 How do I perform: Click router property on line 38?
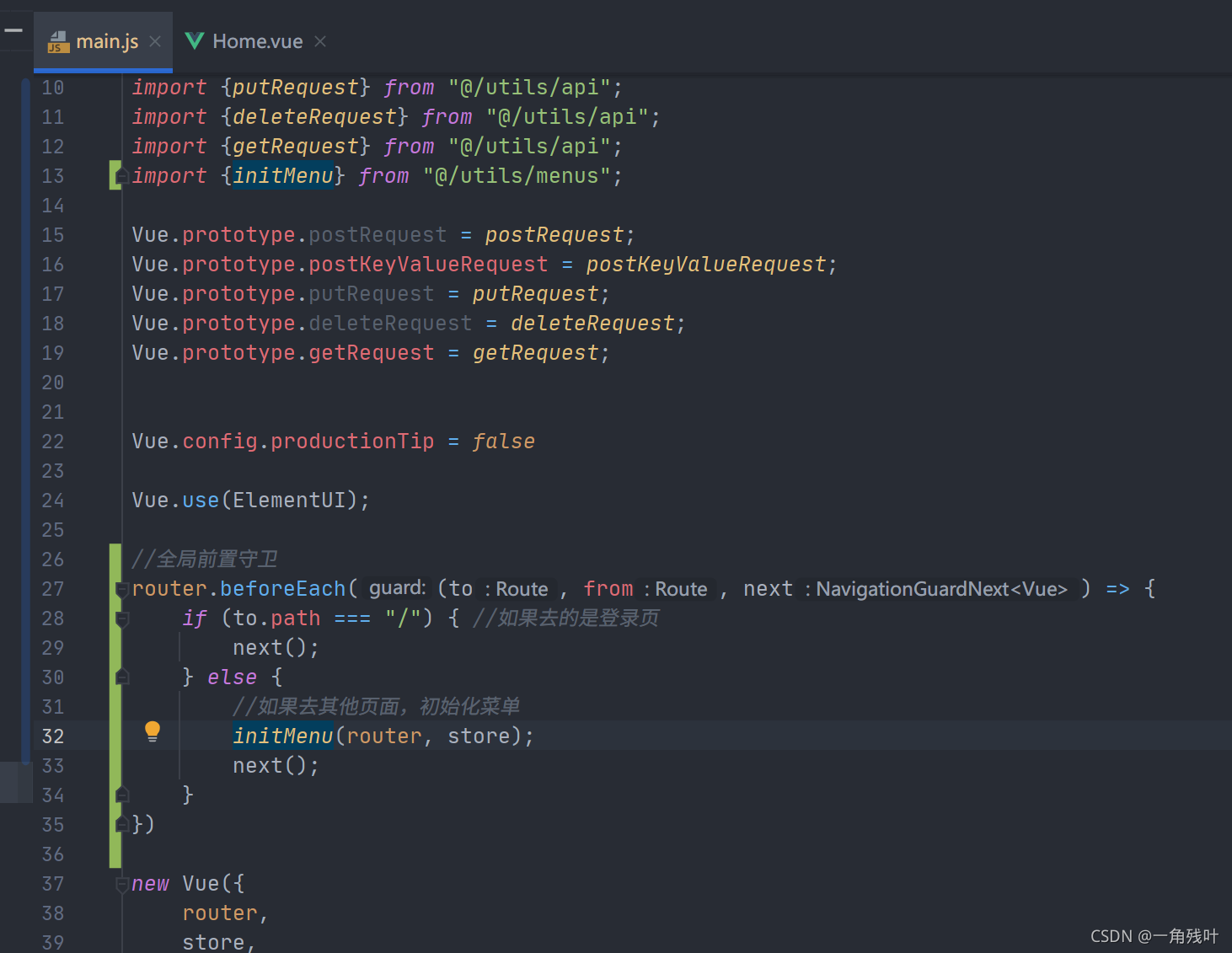220,913
